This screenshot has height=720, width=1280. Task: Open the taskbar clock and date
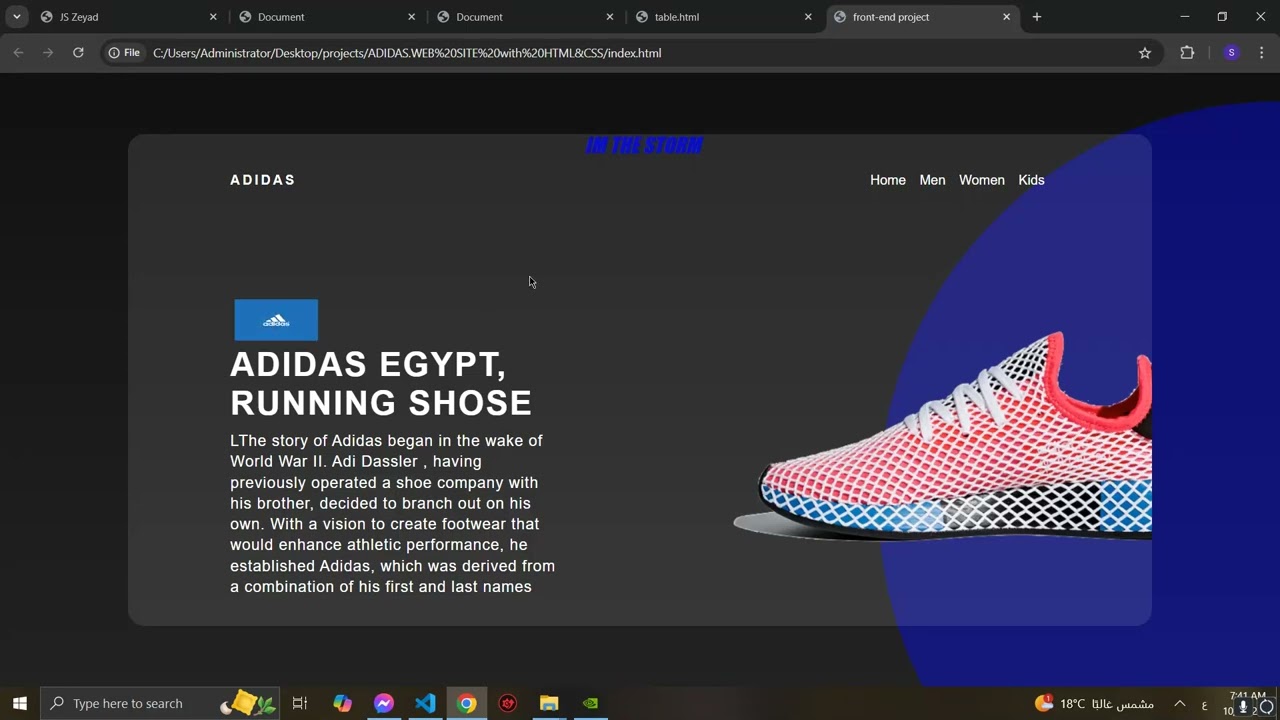tap(1247, 703)
